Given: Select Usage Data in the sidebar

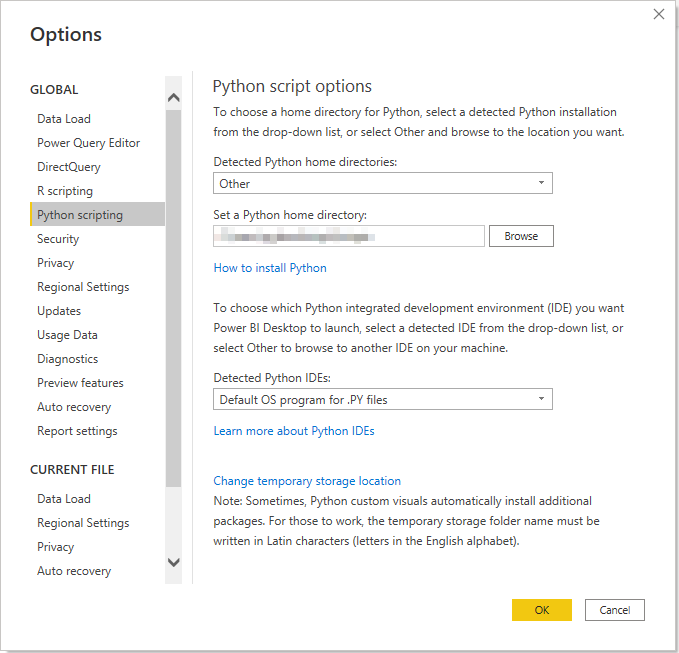Looking at the screenshot, I should coord(67,335).
